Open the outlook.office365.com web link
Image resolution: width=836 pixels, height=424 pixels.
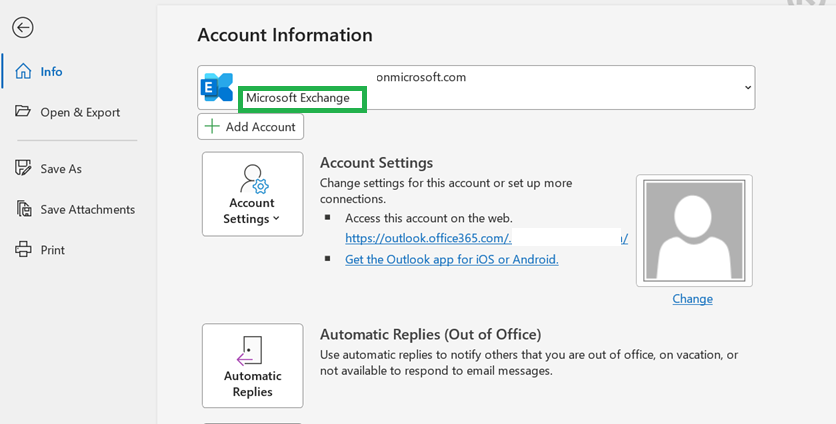(486, 238)
